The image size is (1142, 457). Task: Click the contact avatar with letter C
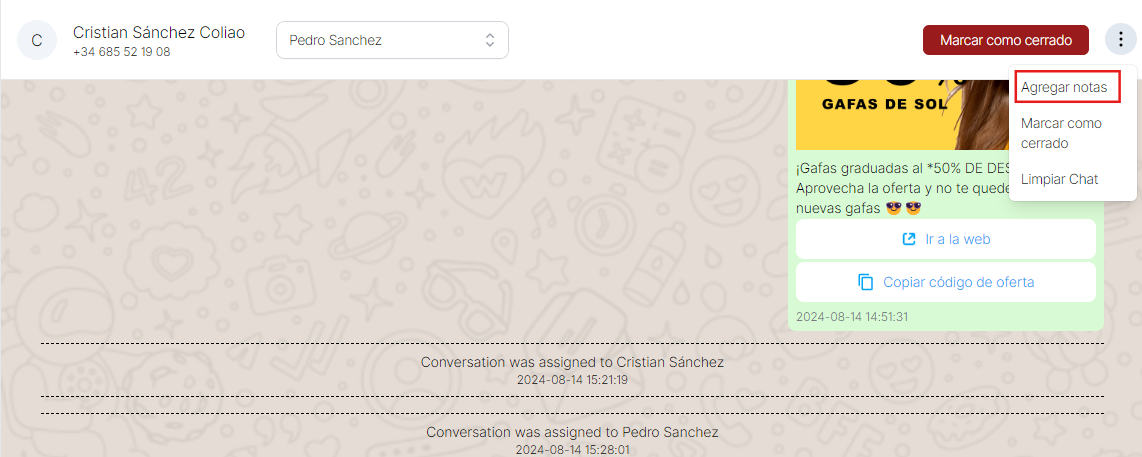coord(37,41)
